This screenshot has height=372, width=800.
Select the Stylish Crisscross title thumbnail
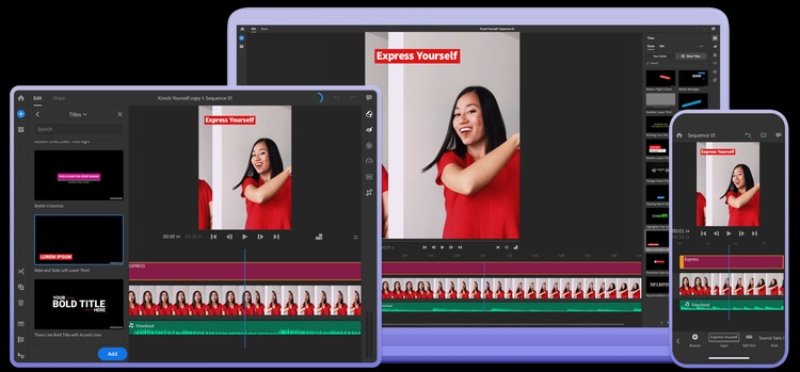(79, 175)
